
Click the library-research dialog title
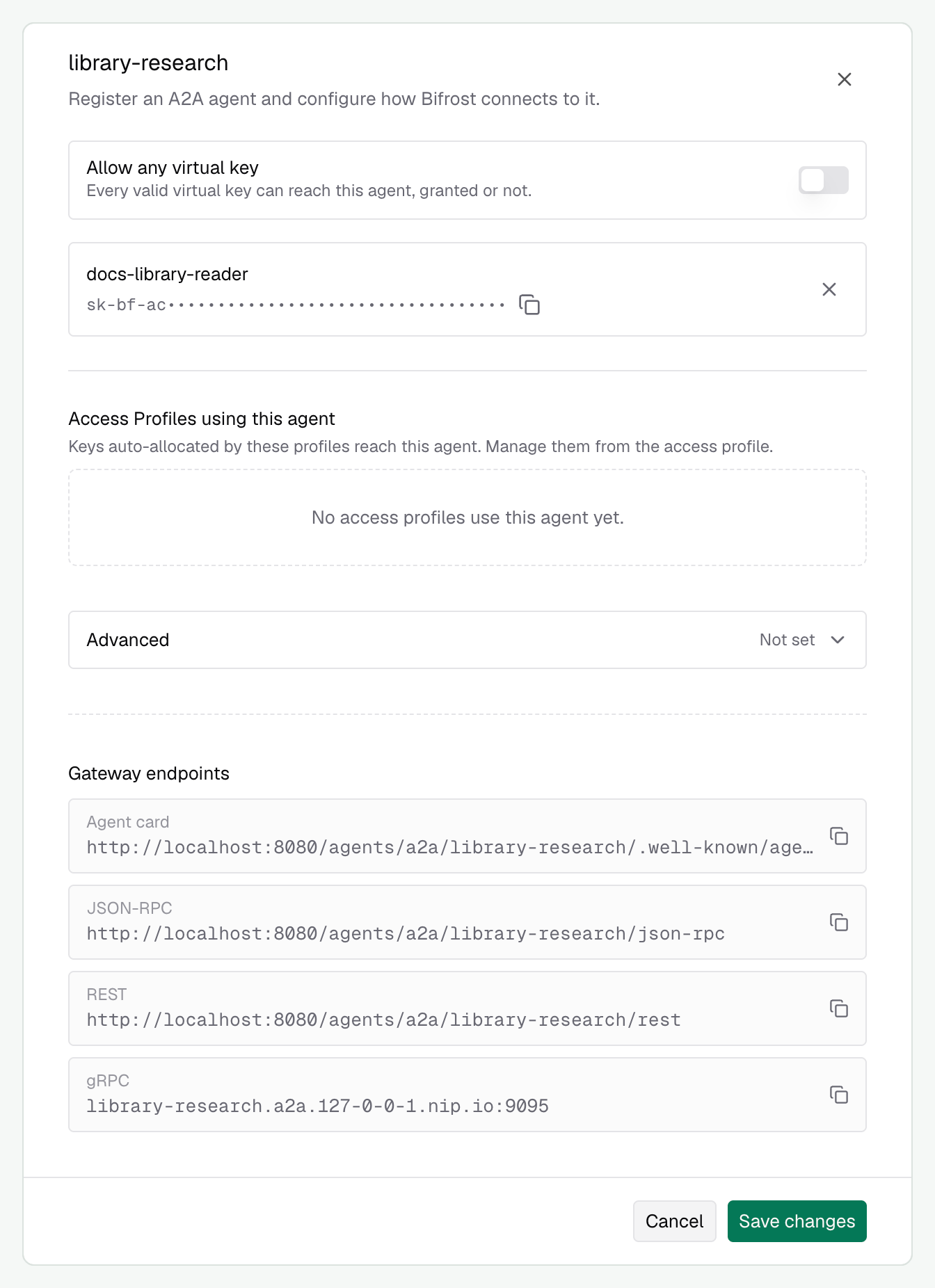coord(148,63)
